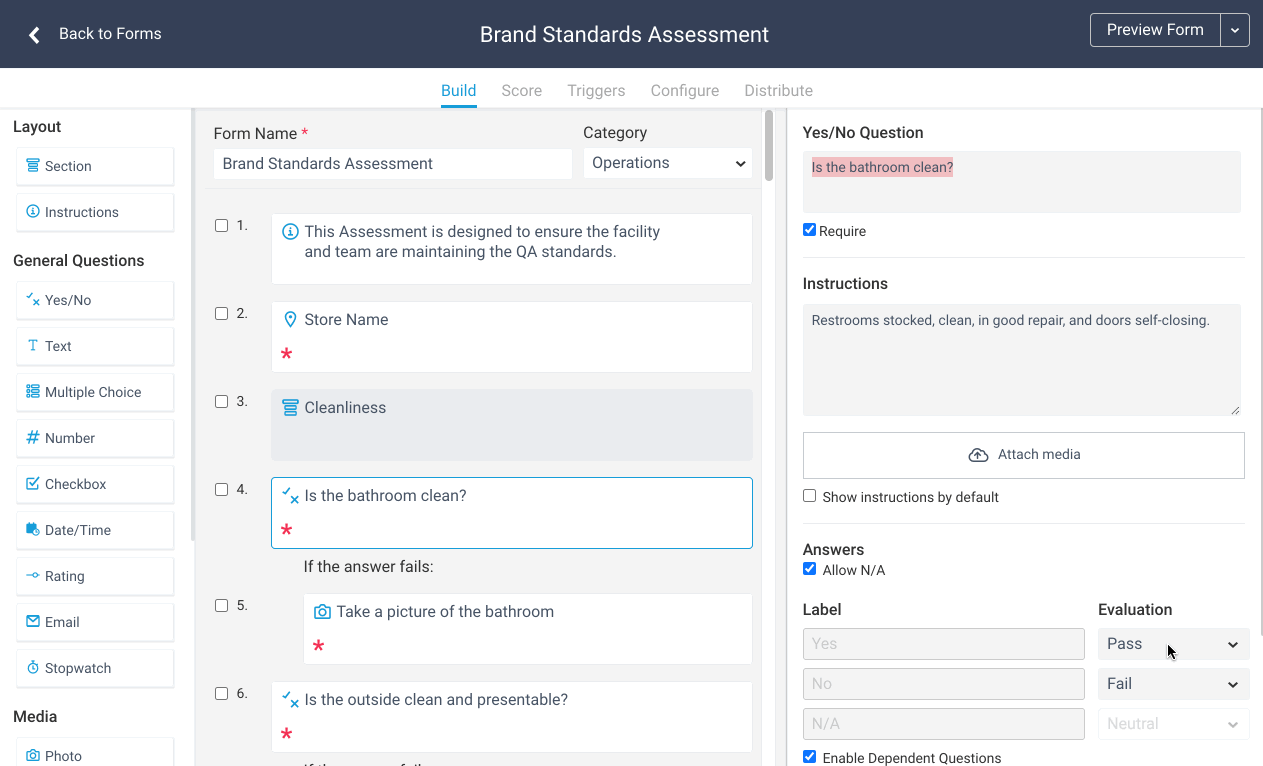Viewport: 1263px width, 766px height.
Task: Click the Yes/No Question text field
Action: pos(1022,182)
